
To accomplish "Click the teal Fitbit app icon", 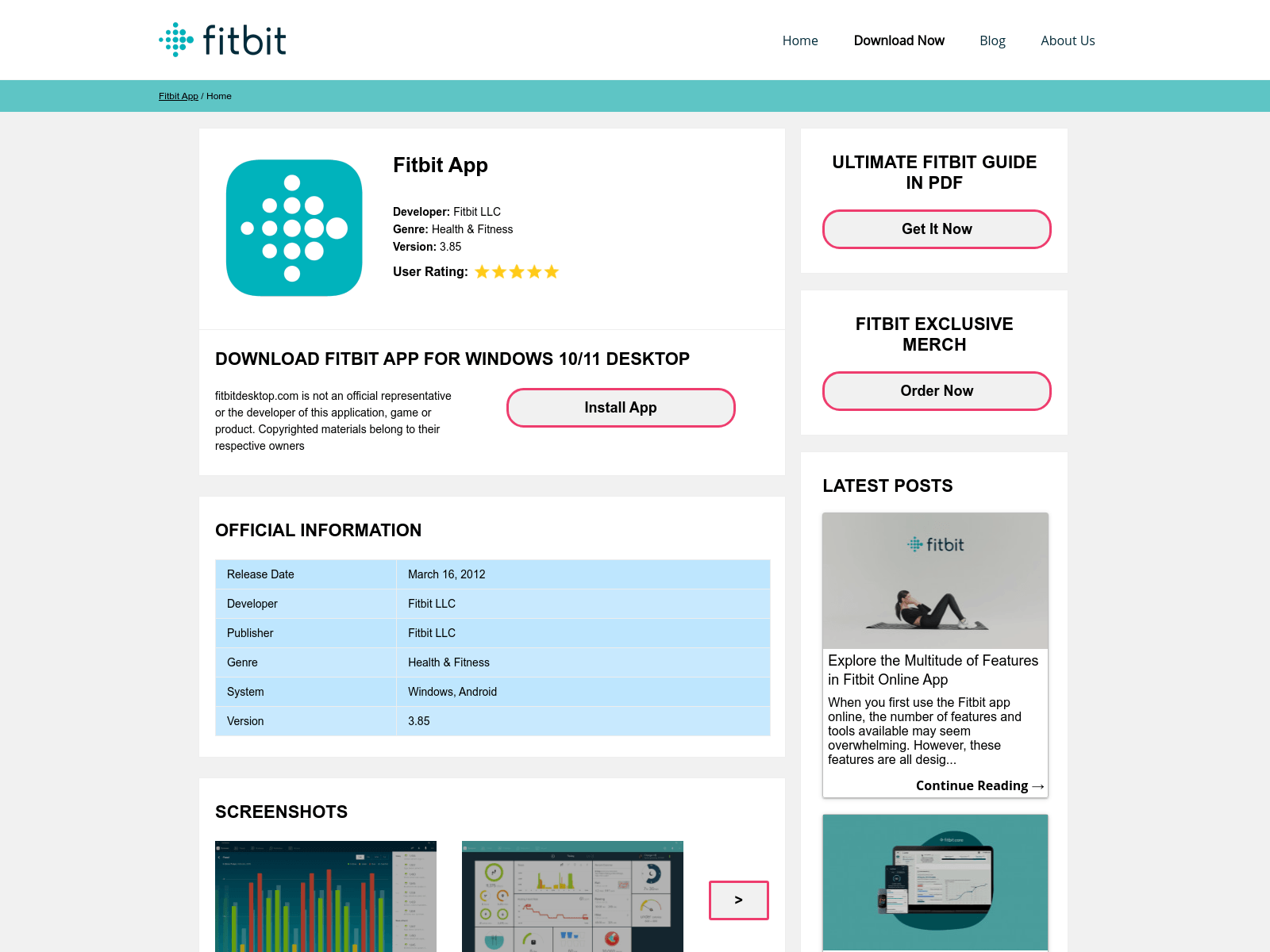I will point(294,228).
